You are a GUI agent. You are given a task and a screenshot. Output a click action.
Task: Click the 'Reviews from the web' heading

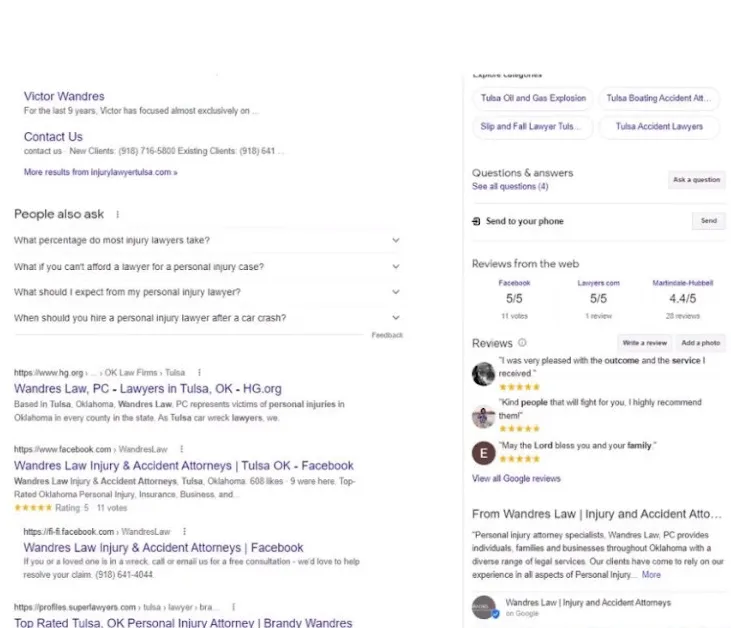525,264
